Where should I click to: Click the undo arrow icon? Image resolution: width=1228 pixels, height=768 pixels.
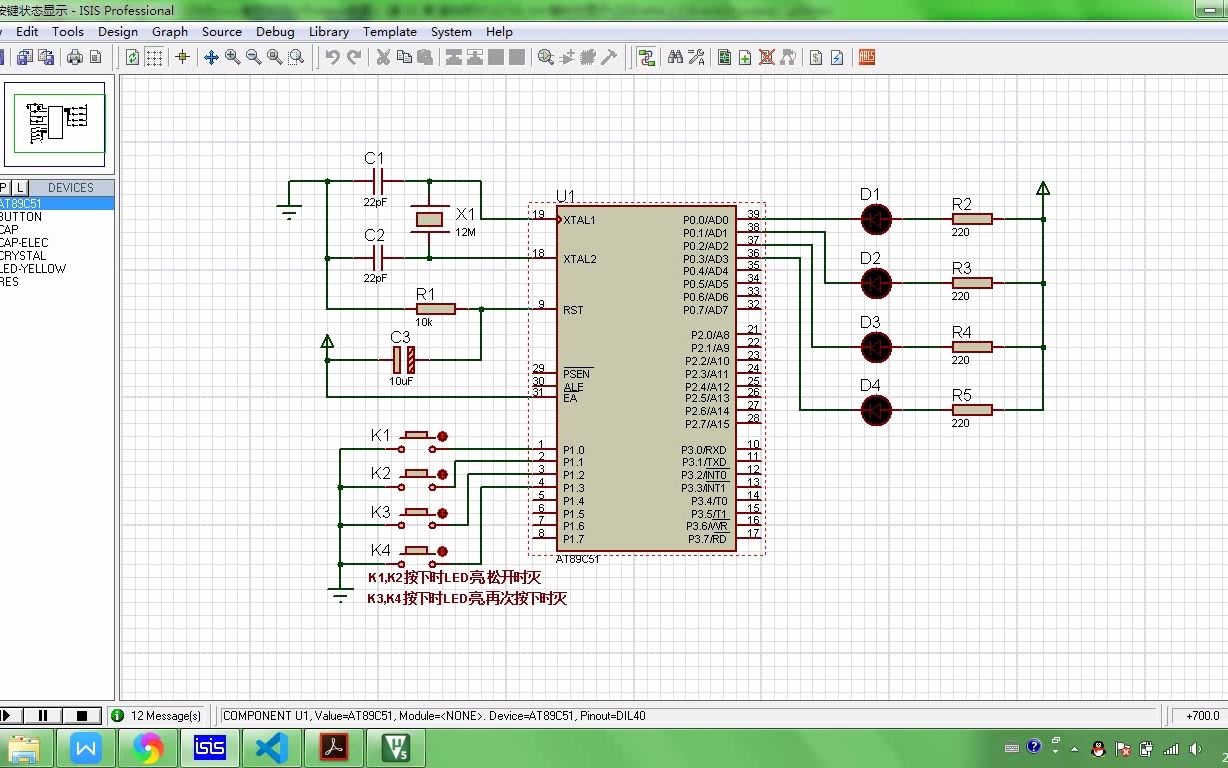click(x=332, y=57)
